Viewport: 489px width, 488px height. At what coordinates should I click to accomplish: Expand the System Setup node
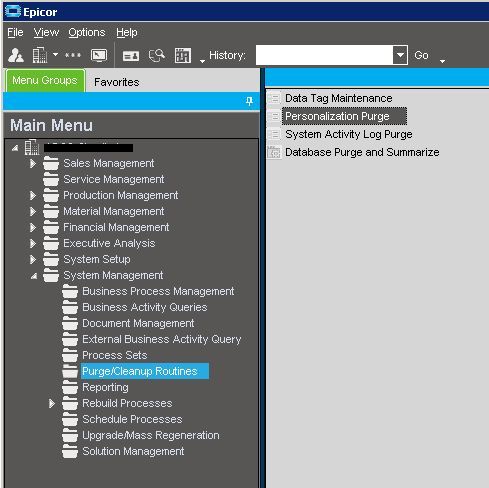pos(33,259)
